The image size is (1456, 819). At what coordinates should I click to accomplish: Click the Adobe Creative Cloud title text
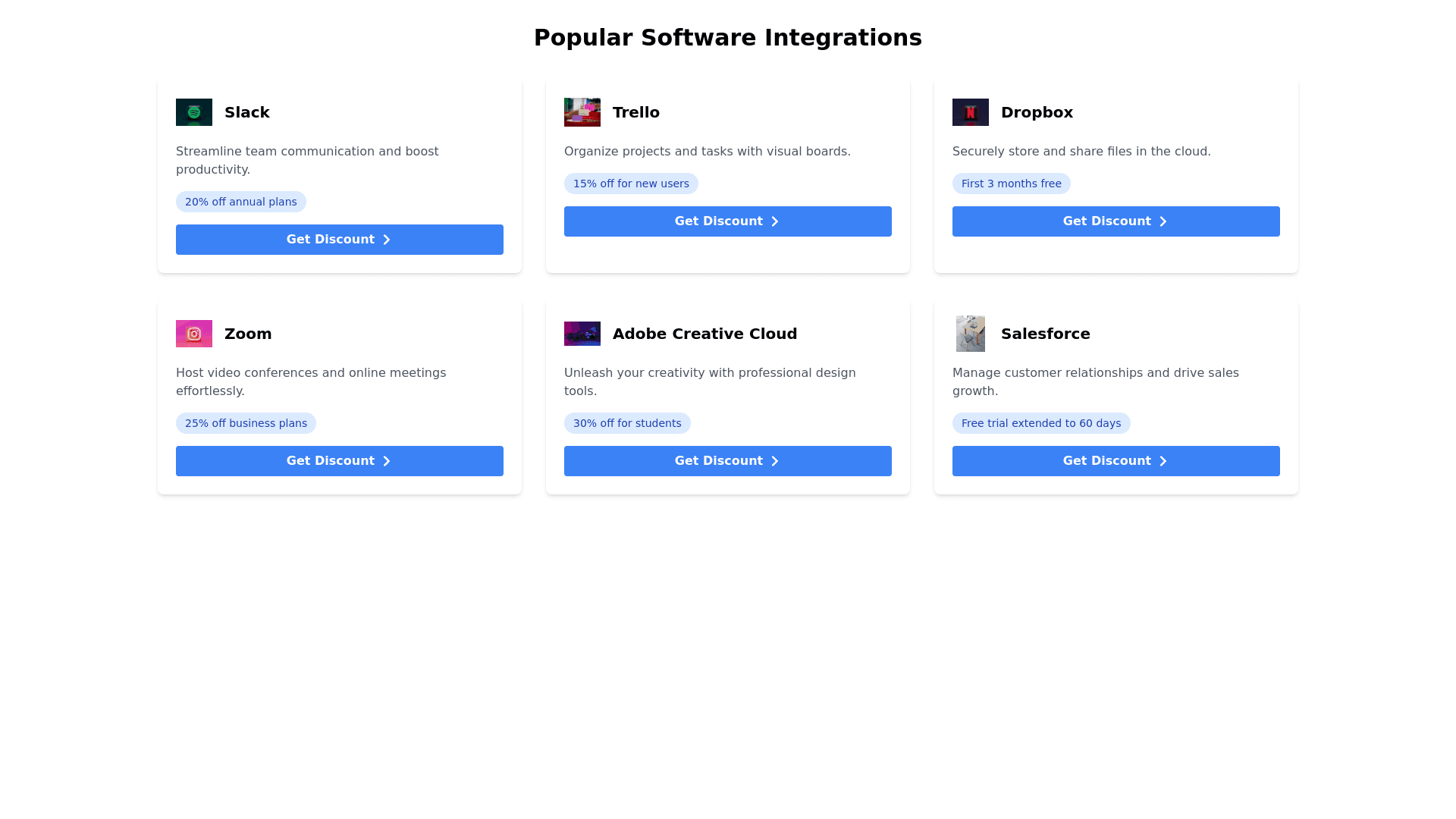tap(704, 334)
